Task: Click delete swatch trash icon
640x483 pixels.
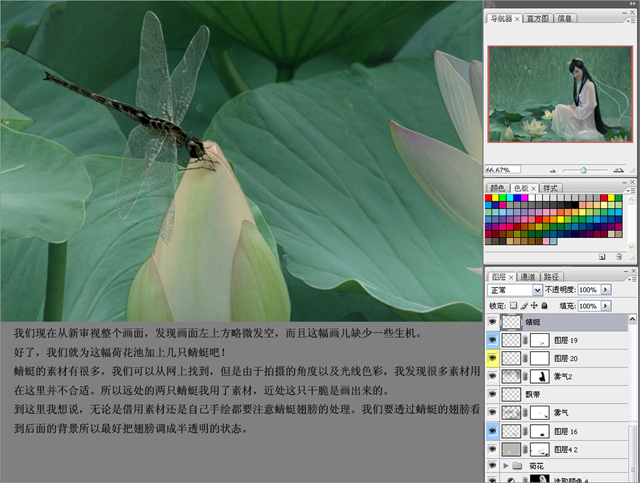Action: coord(619,257)
